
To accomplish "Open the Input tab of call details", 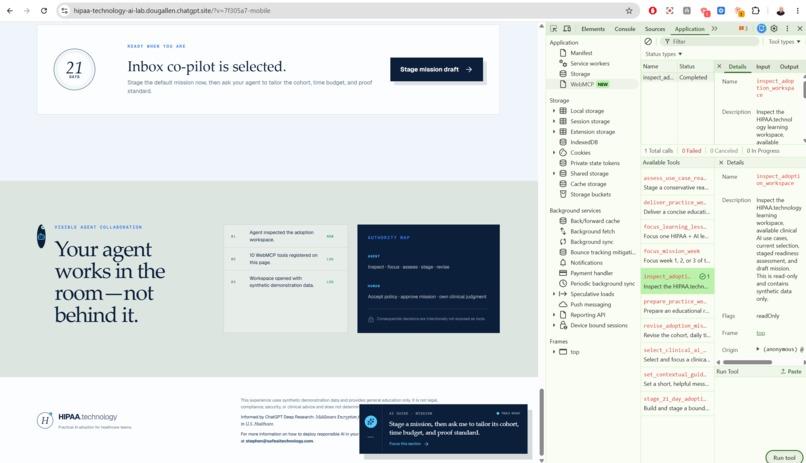I will 763,67.
